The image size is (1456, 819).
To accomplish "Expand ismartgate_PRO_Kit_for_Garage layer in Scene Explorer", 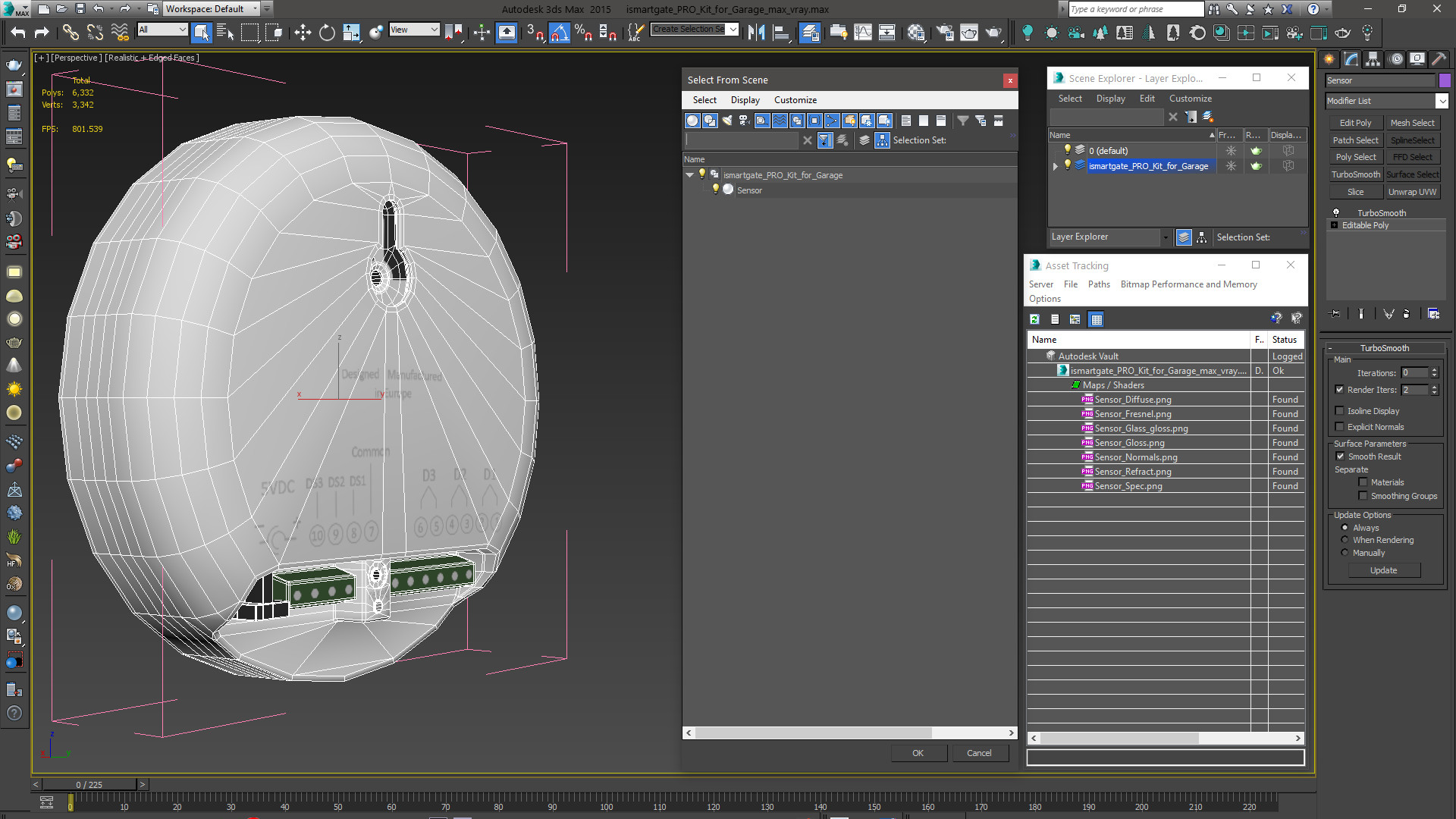I will (1055, 166).
